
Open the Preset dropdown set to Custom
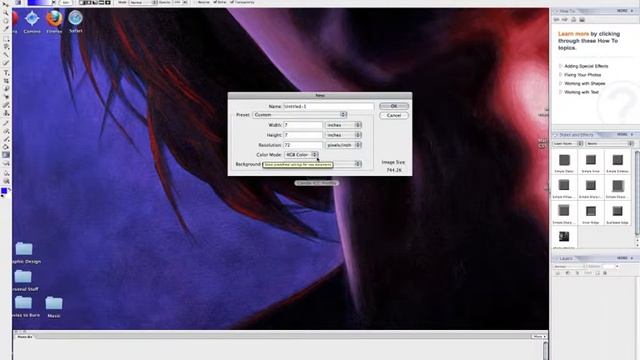click(x=300, y=115)
